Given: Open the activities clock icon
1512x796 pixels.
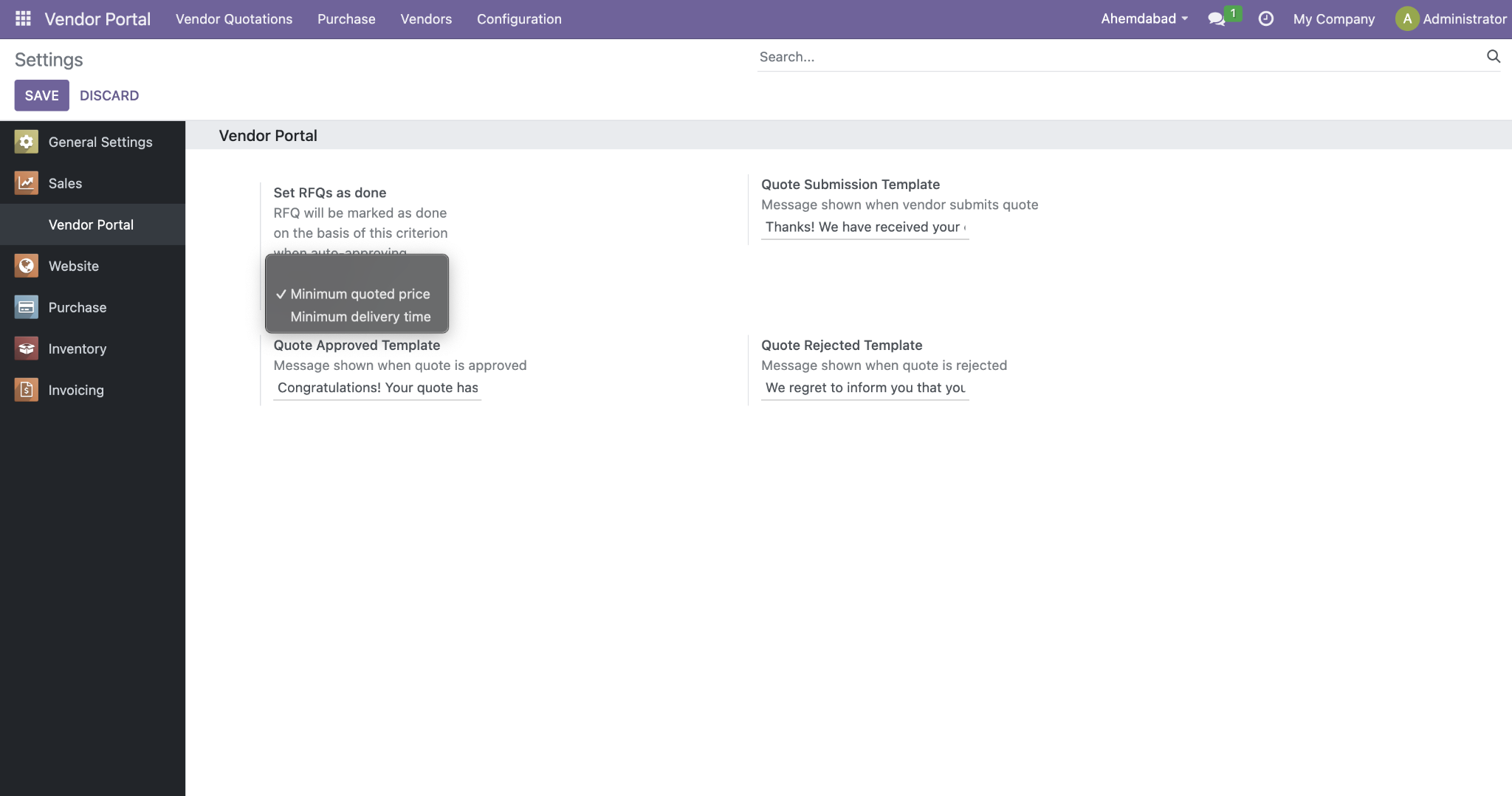Looking at the screenshot, I should coord(1265,18).
